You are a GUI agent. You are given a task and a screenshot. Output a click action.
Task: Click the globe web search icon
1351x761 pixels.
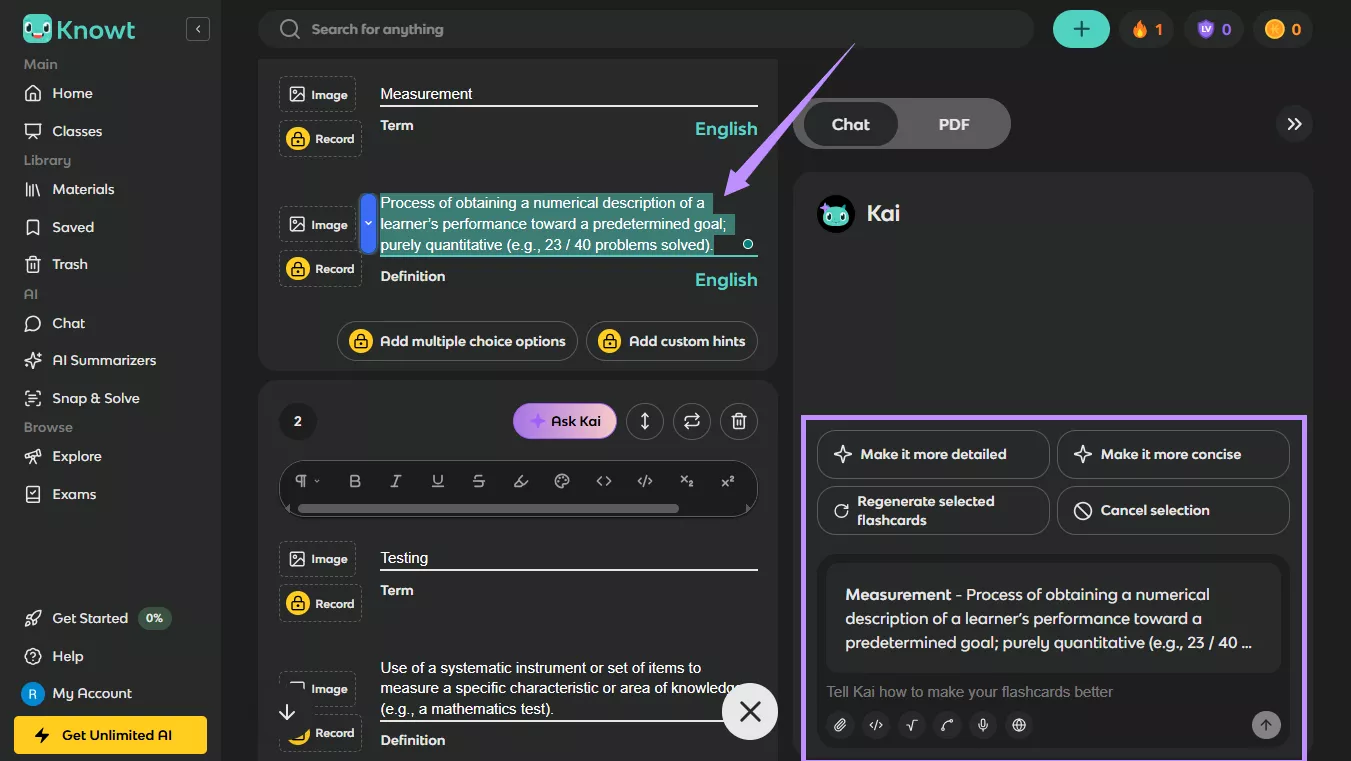1019,725
